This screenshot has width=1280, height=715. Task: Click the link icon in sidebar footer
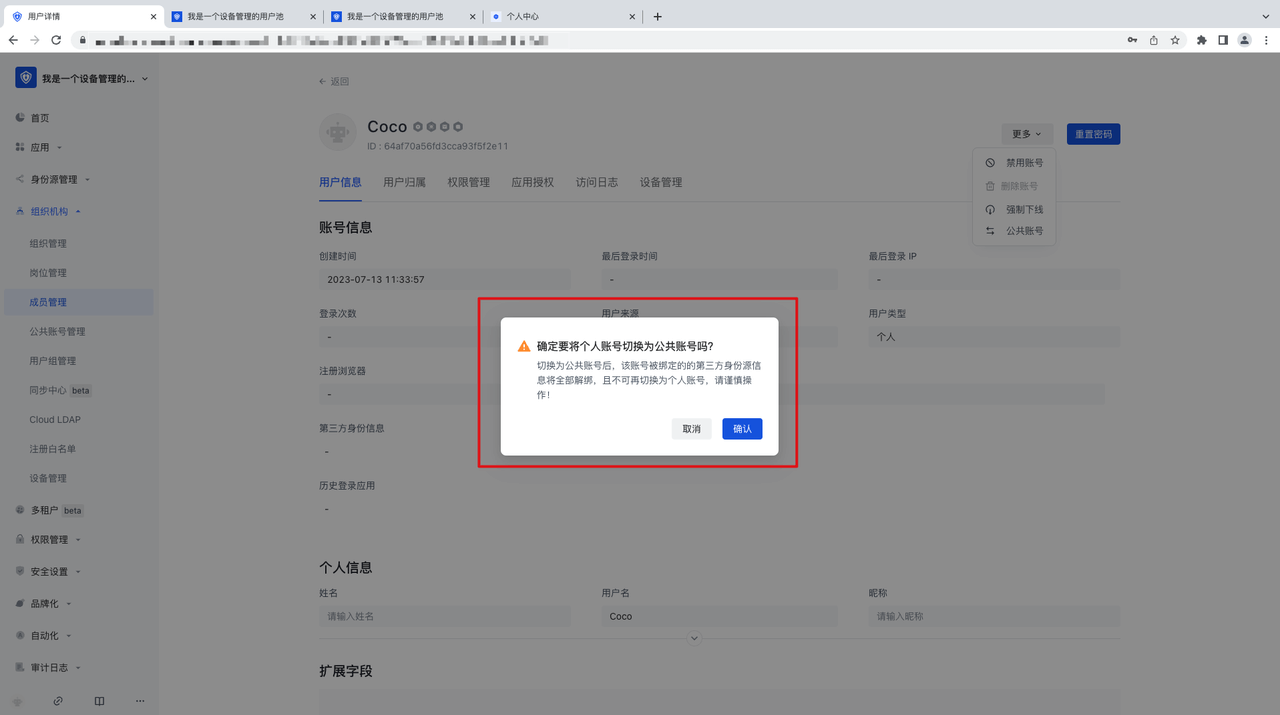58,701
